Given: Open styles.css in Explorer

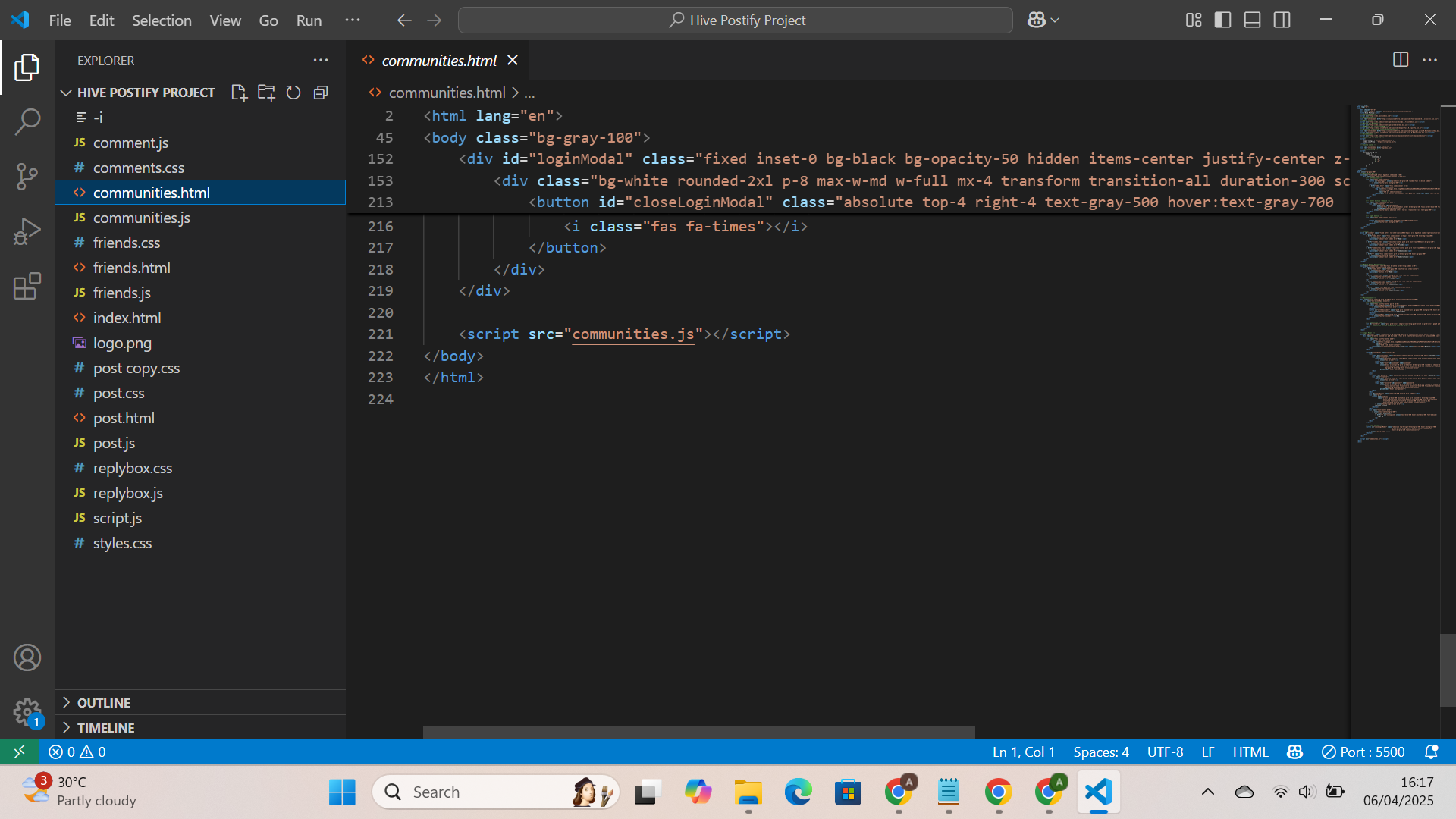Looking at the screenshot, I should coord(200,543).
